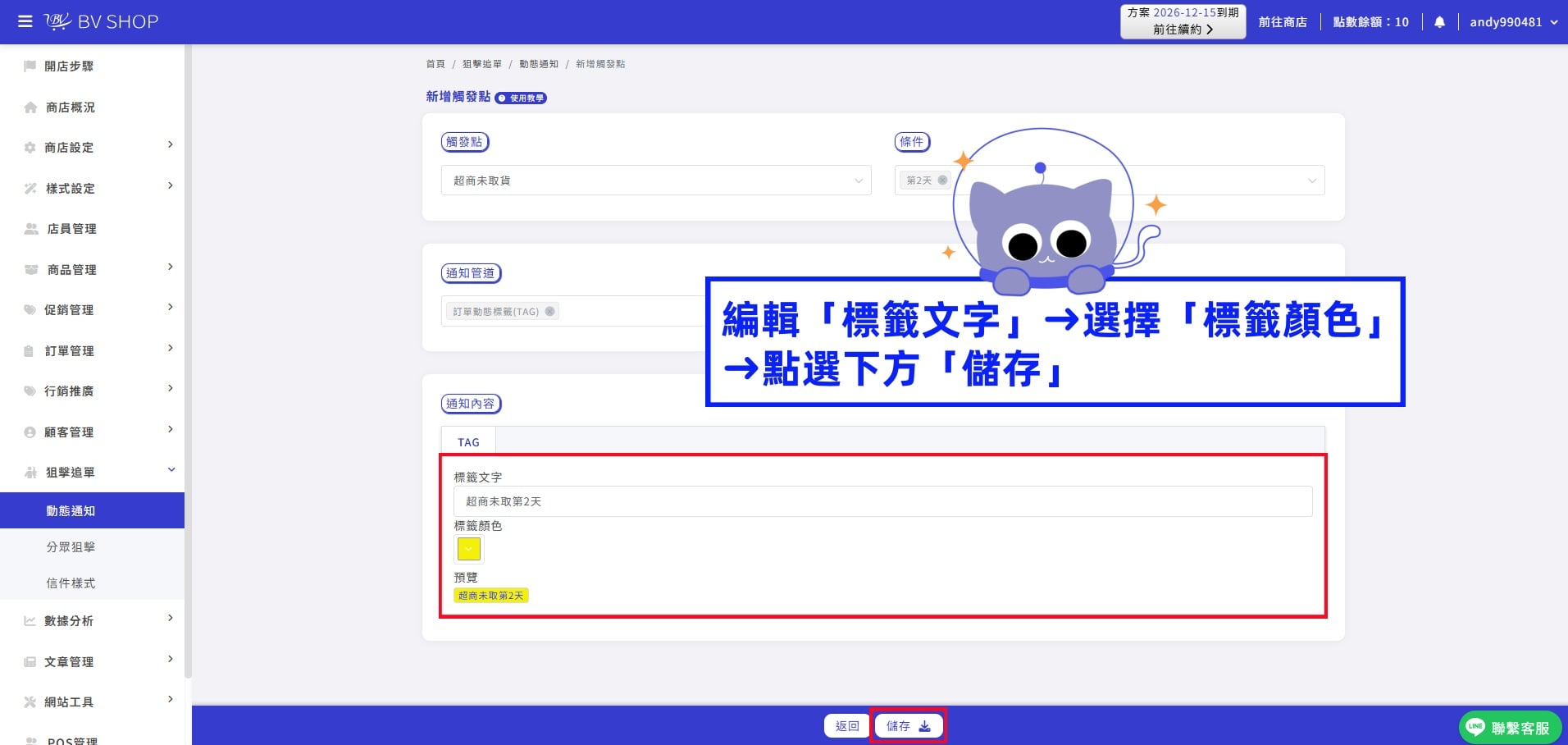Click the 儲存 save button
Image resolution: width=1568 pixels, height=745 pixels.
pyautogui.click(x=908, y=726)
